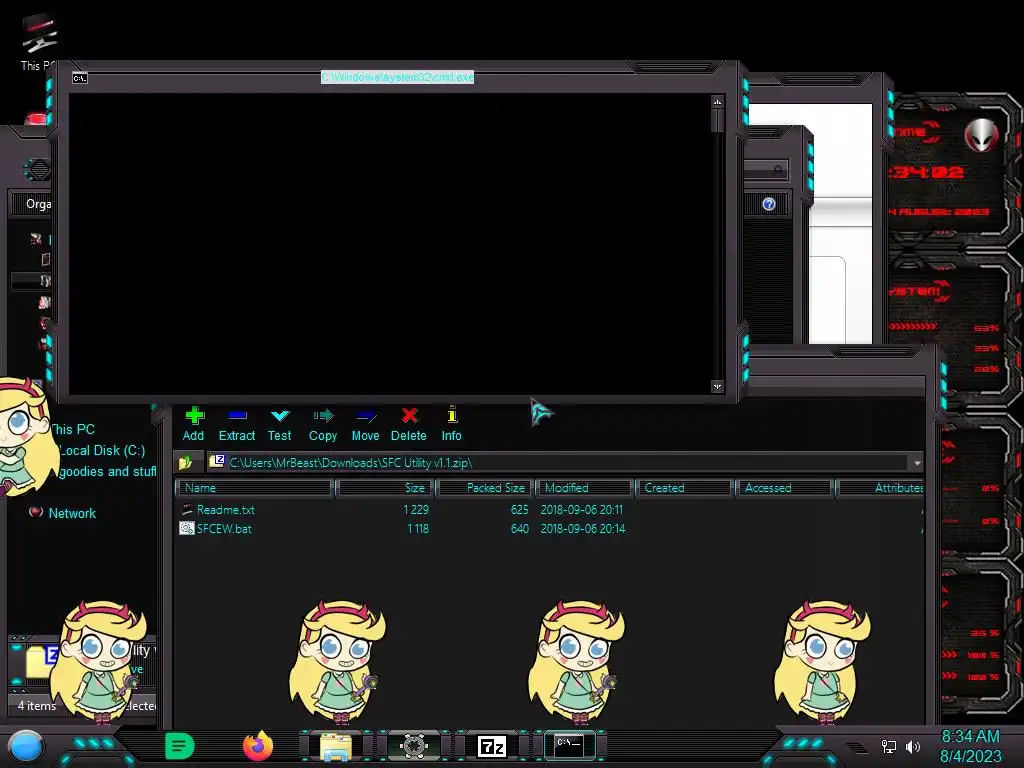Go up one folder via address bar icon
Viewport: 1024px width, 768px height.
(185, 462)
